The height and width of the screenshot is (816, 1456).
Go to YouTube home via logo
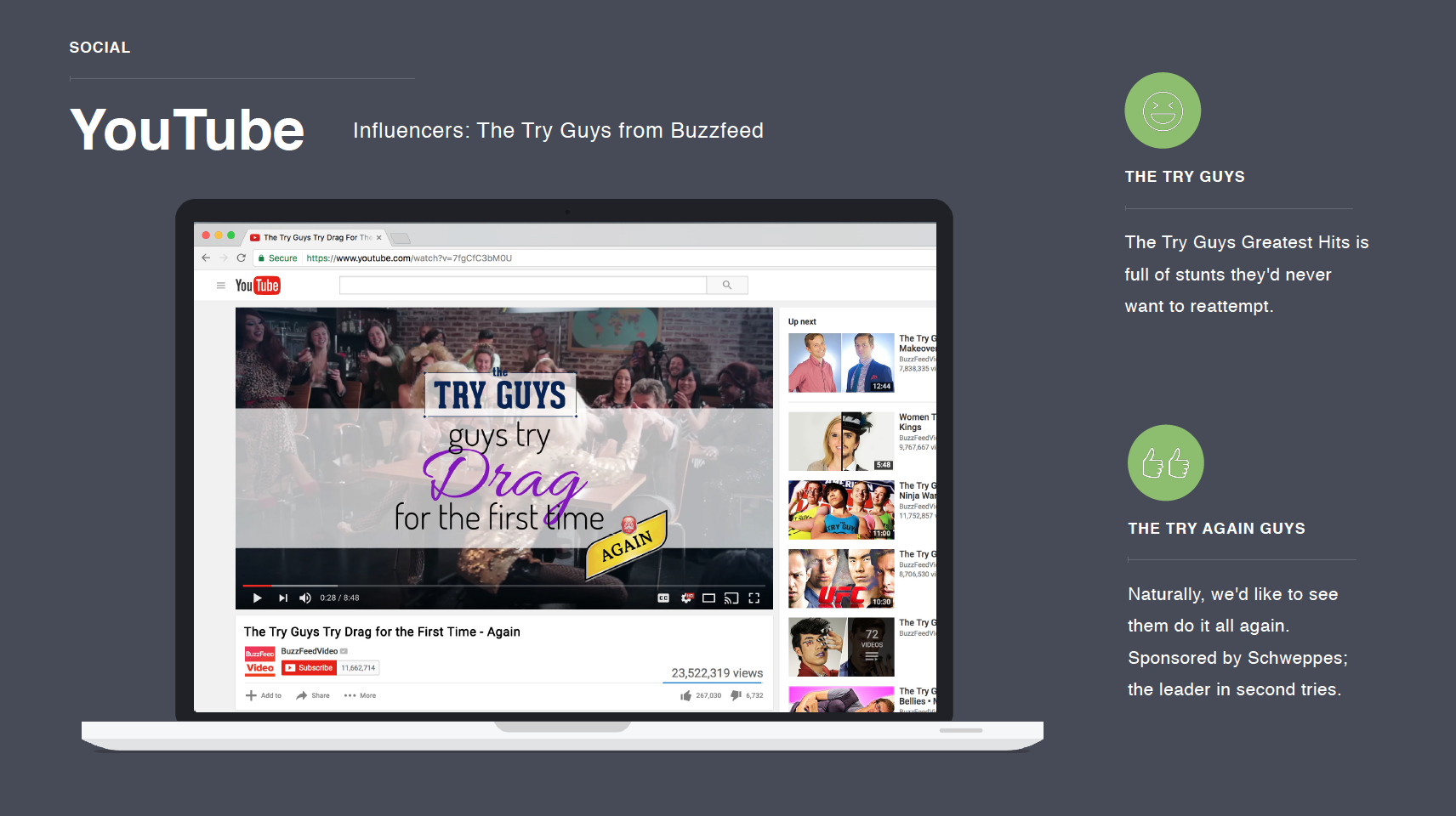tap(258, 286)
